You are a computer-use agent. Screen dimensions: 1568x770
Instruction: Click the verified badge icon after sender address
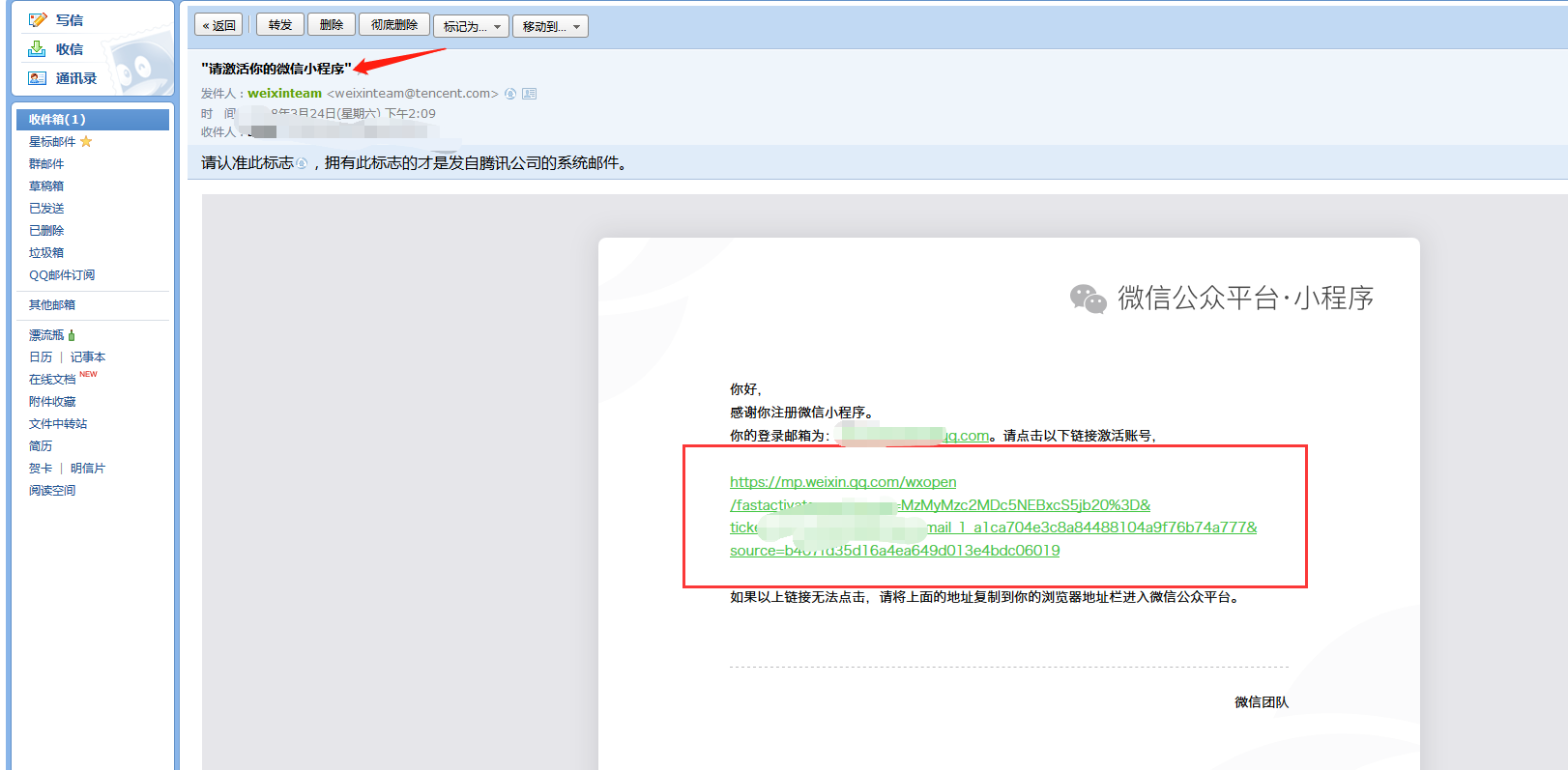pos(510,94)
